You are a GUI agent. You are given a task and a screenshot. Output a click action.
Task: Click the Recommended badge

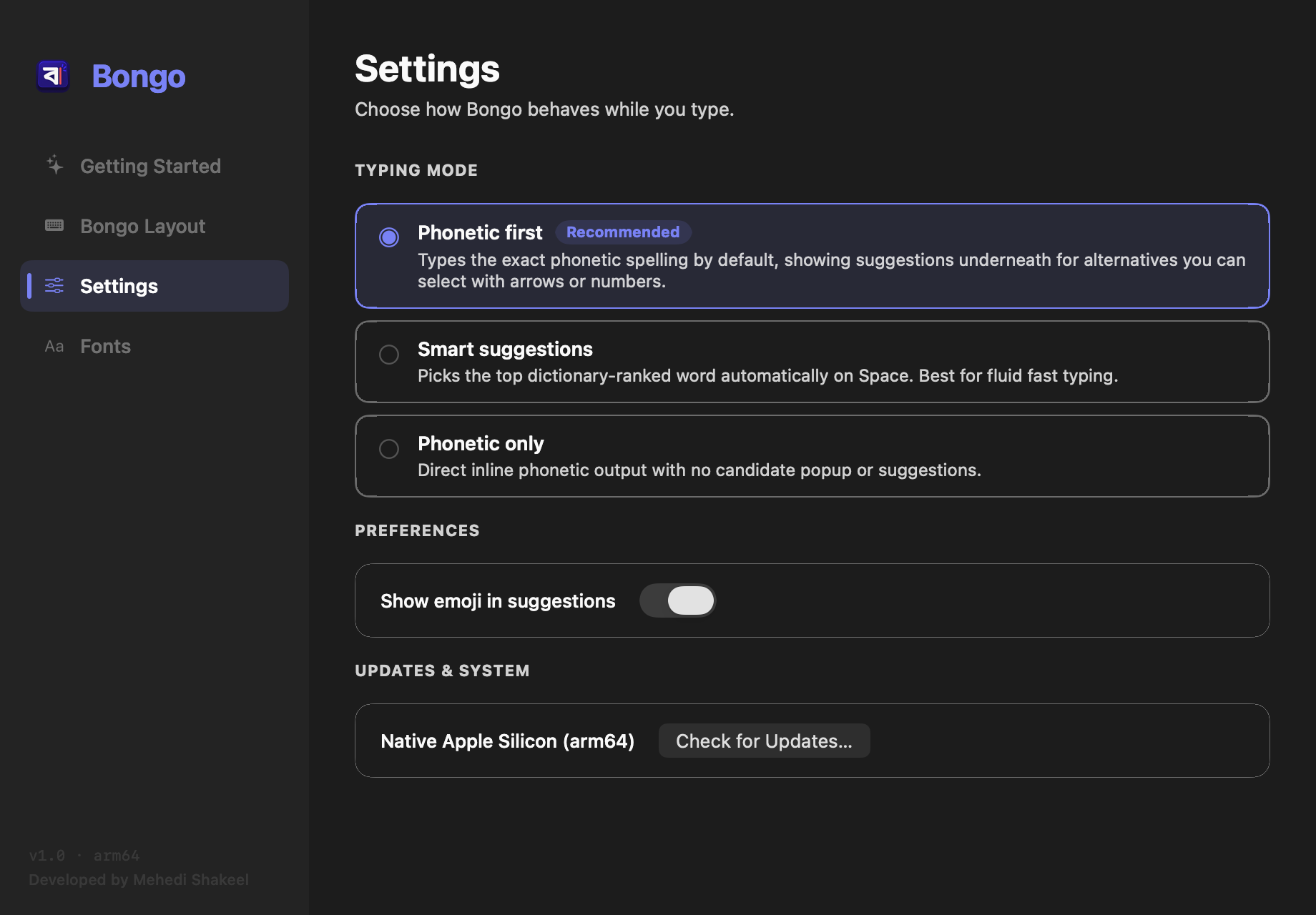click(623, 232)
